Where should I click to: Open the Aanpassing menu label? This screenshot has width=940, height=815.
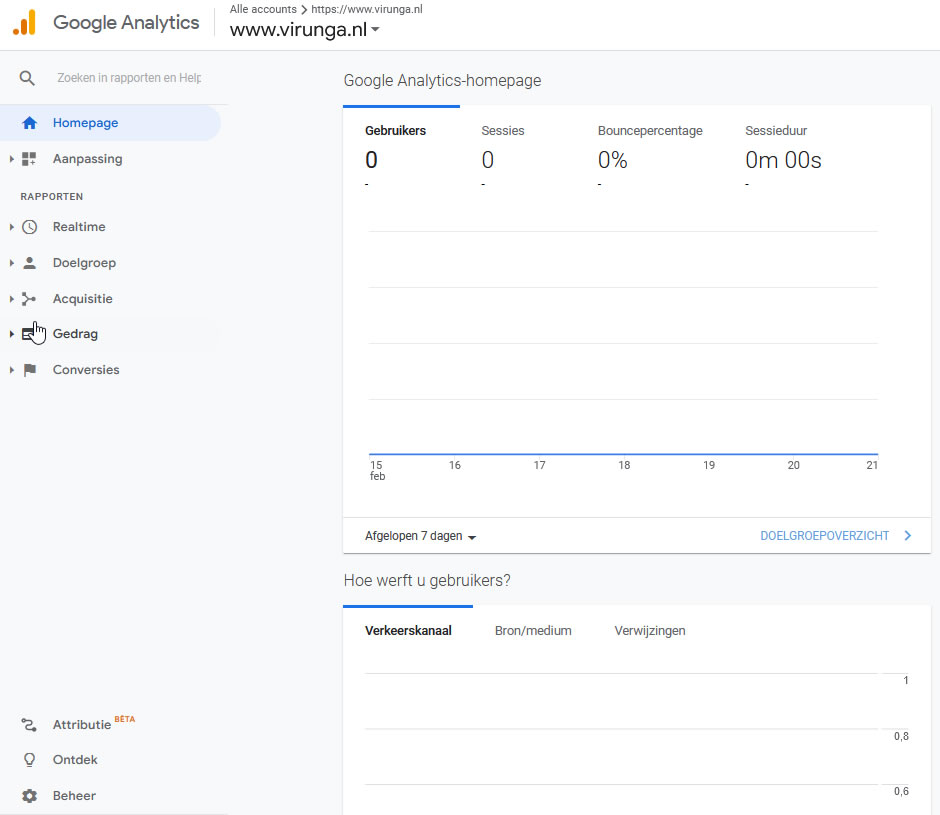(88, 159)
